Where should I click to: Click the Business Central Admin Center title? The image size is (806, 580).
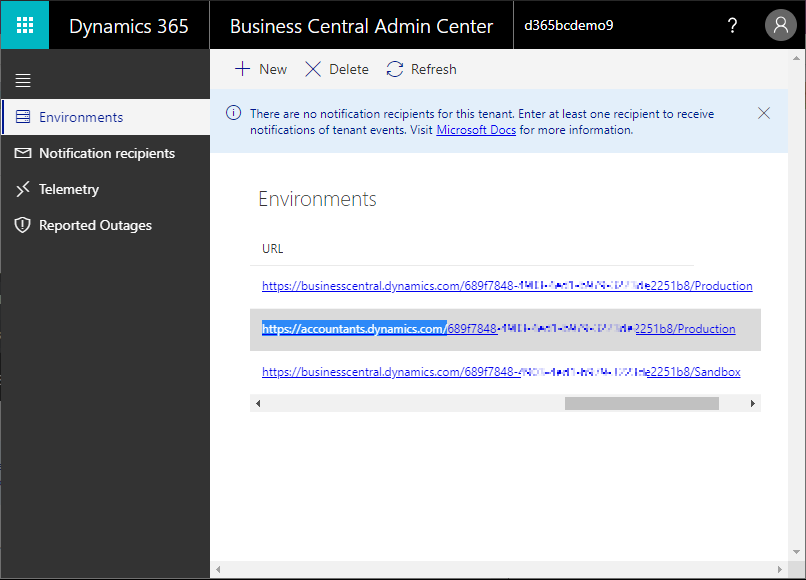coord(361,26)
